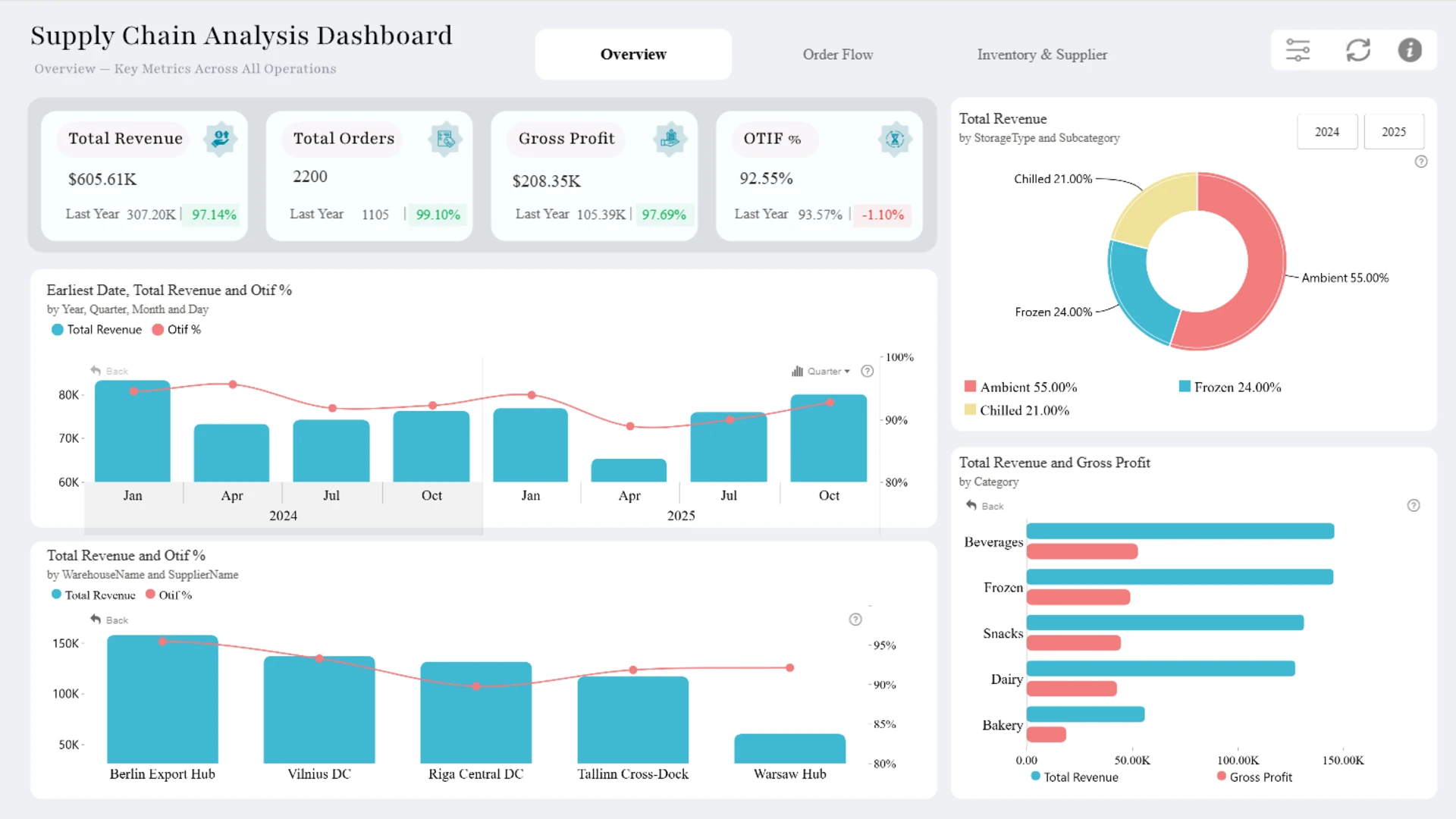Open the info icon in header
This screenshot has width=1456, height=819.
click(x=1410, y=50)
